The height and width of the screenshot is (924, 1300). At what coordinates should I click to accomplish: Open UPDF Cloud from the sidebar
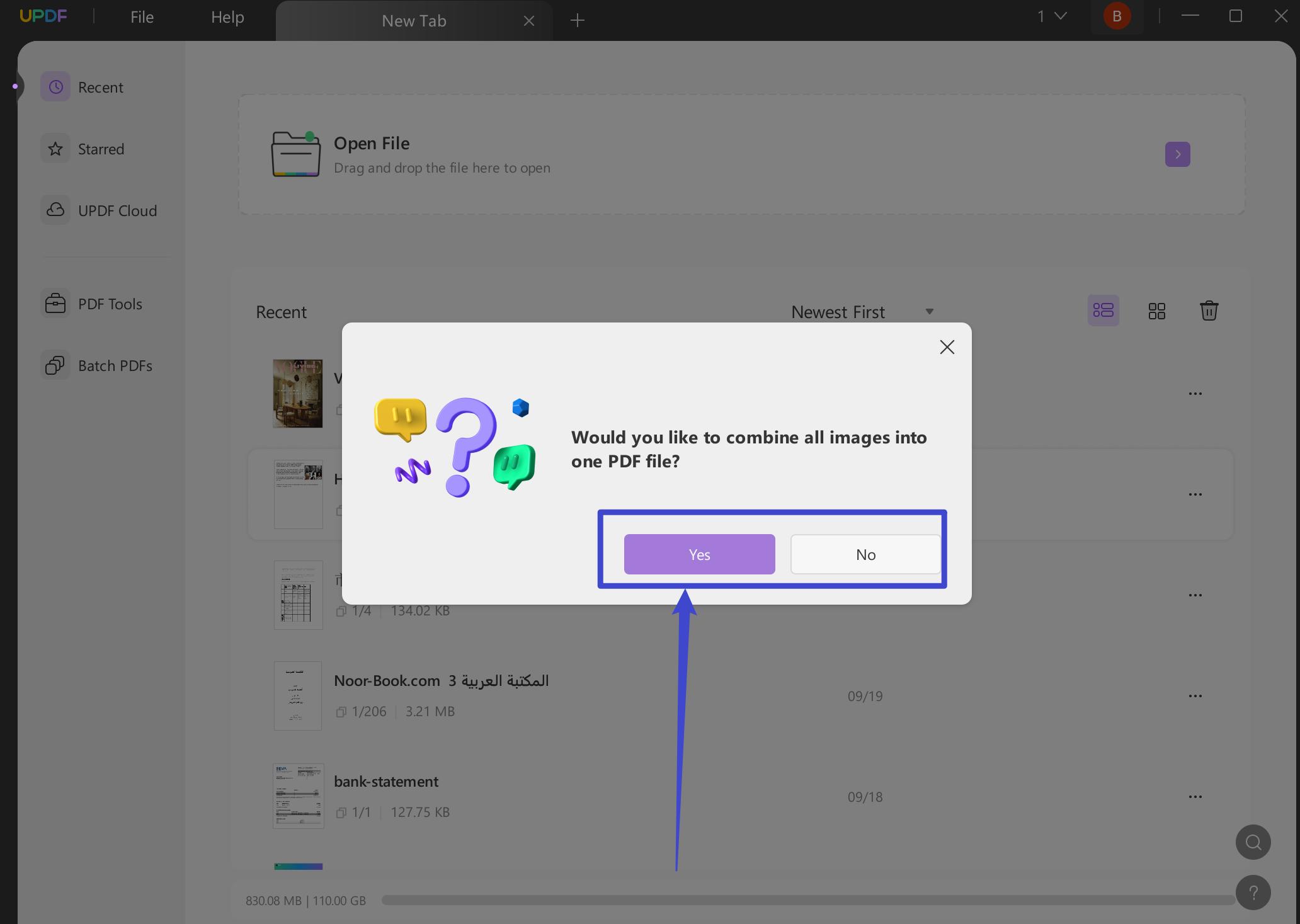coord(117,210)
